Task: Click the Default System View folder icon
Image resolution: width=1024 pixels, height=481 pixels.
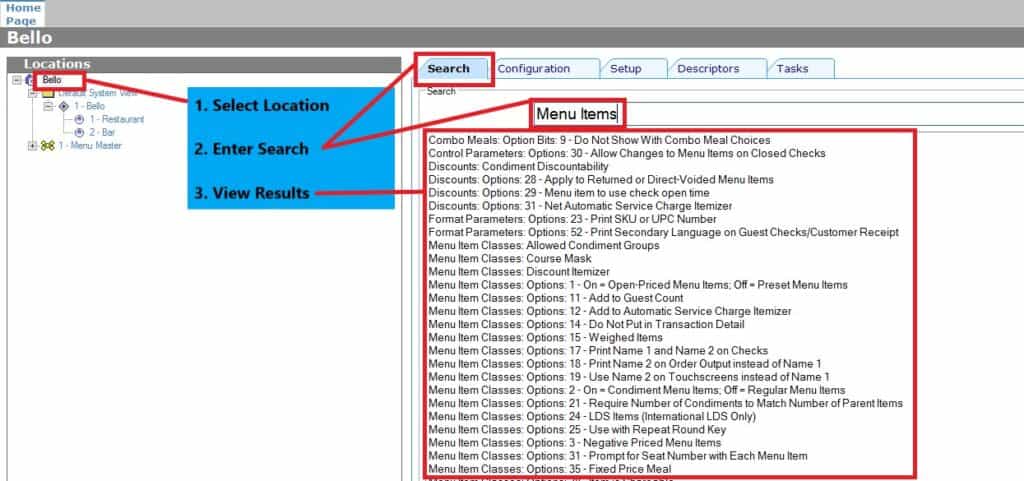Action: point(48,93)
